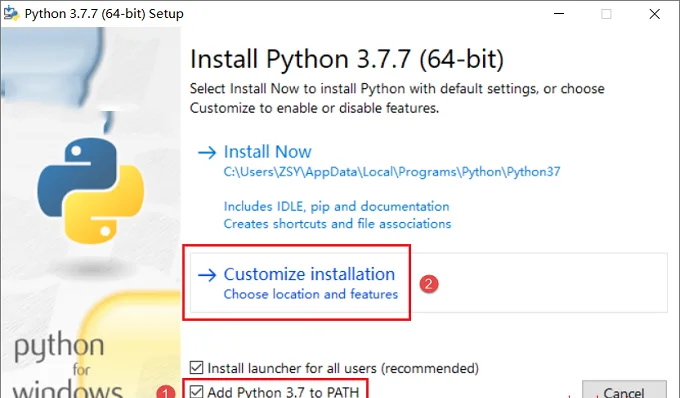
Task: Click the Install launcher for all users label
Action: pyautogui.click(x=343, y=369)
